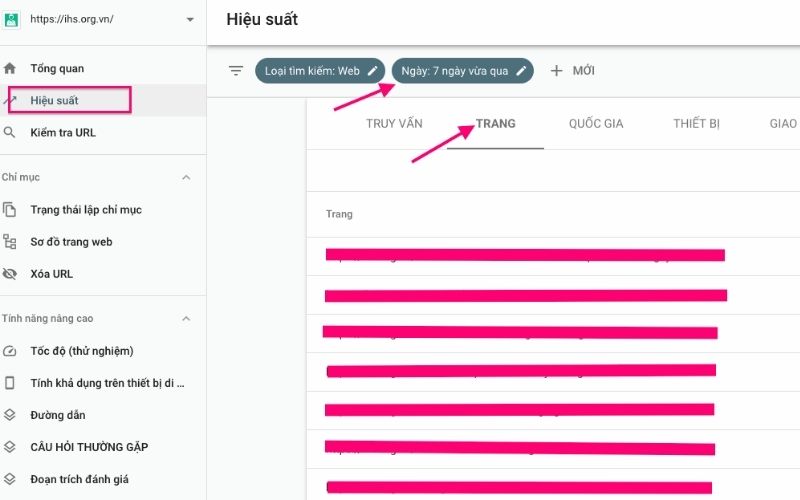The image size is (800, 500).
Task: Select the THIẾT BỊ tab
Action: (x=696, y=124)
